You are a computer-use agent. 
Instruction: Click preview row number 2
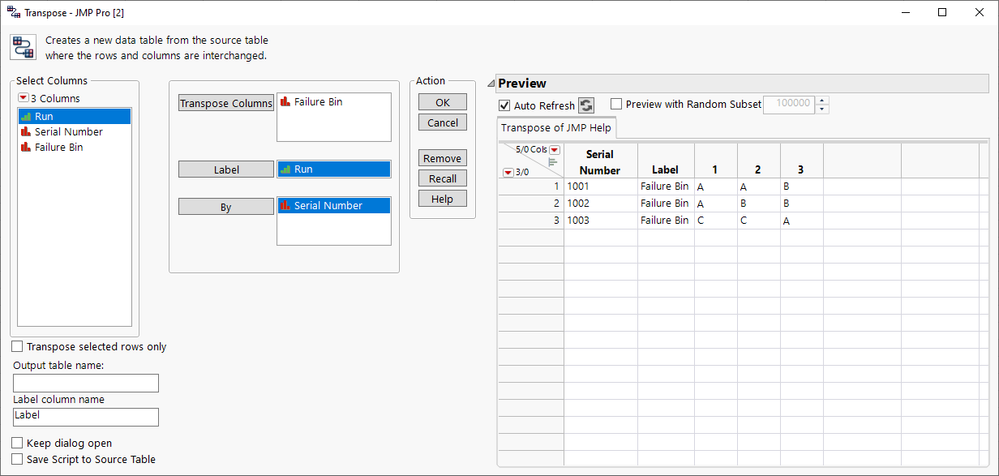531,203
